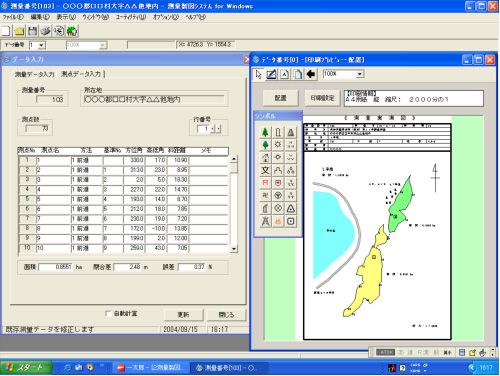Open the 表示(V) menu

tap(66, 17)
